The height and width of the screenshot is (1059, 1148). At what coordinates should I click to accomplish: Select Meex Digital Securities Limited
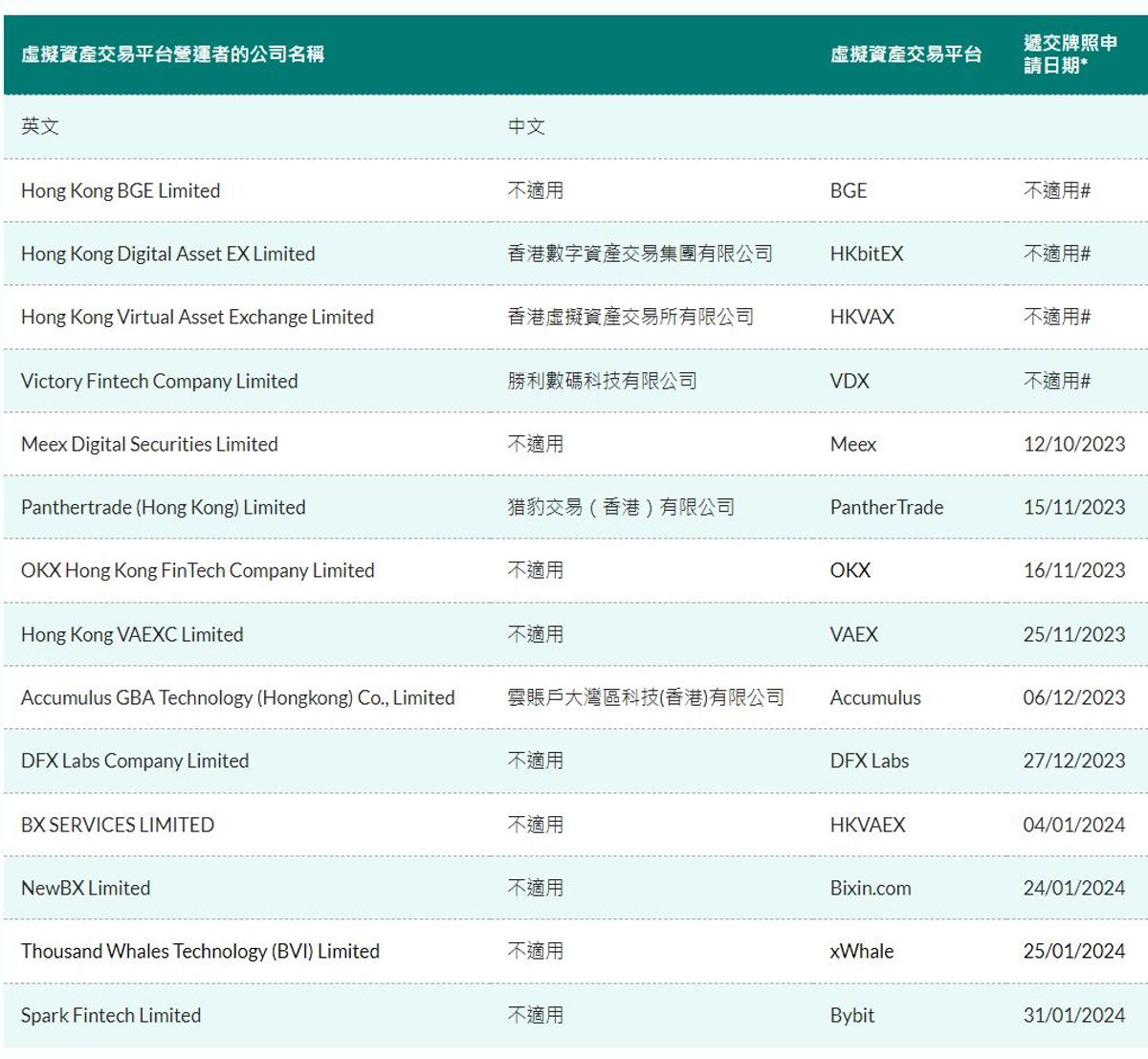pos(149,444)
